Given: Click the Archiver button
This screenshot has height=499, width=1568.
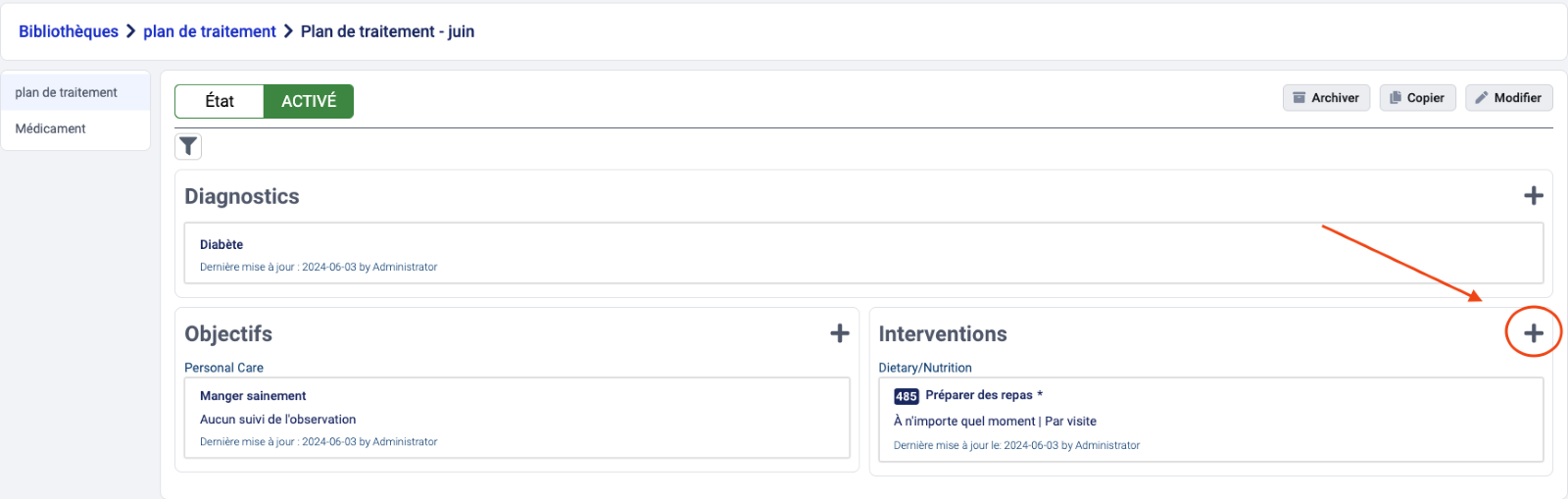Looking at the screenshot, I should 1326,98.
